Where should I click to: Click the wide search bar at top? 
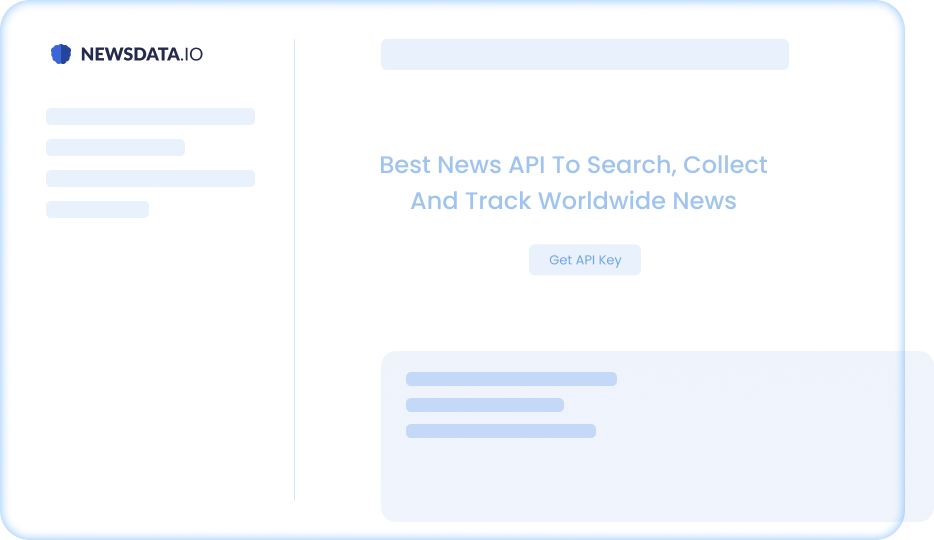click(584, 54)
